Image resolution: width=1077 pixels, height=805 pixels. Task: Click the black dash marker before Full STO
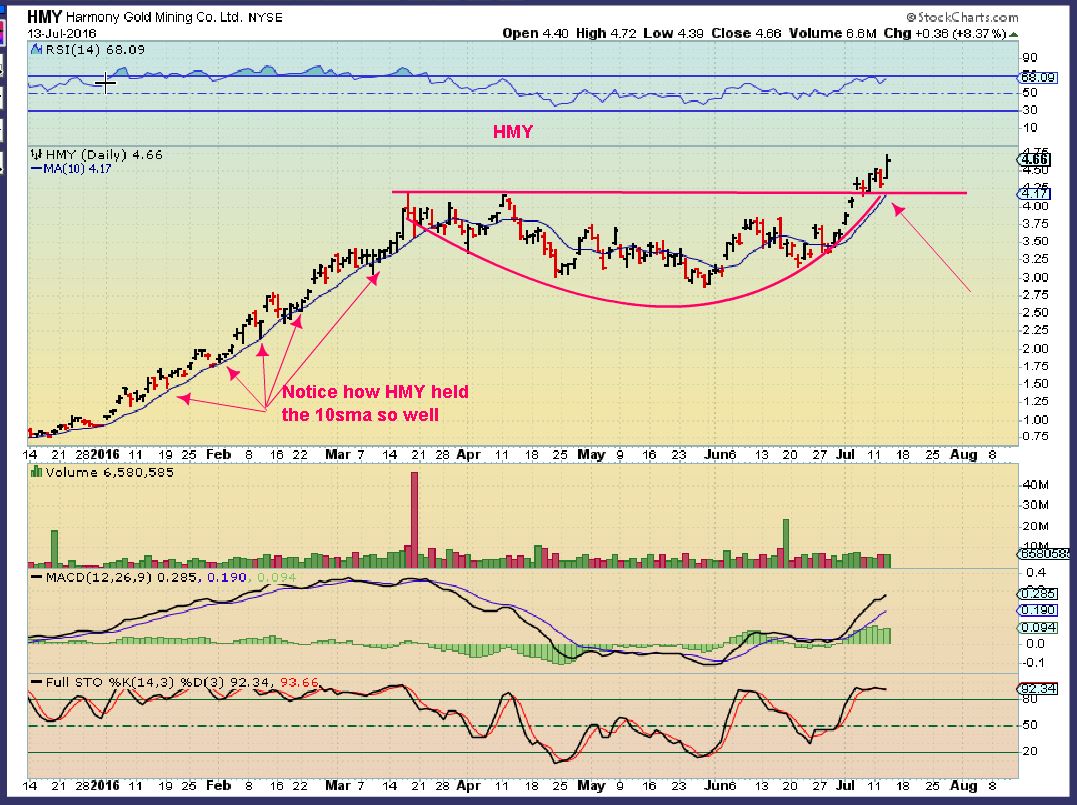click(37, 682)
